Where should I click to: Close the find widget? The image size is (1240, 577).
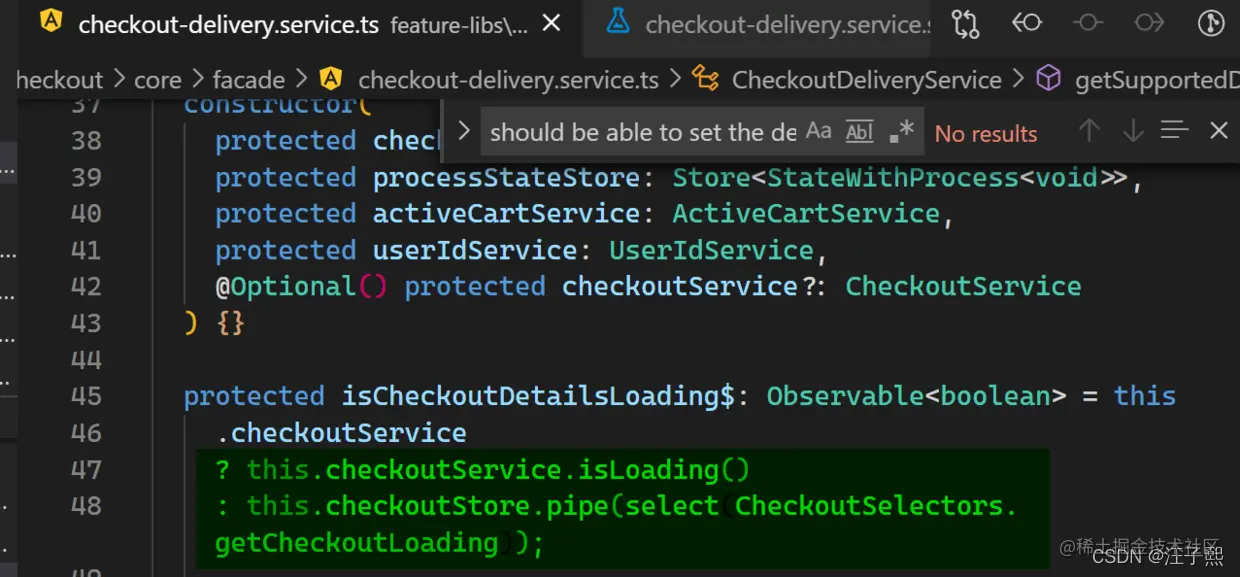(1218, 130)
